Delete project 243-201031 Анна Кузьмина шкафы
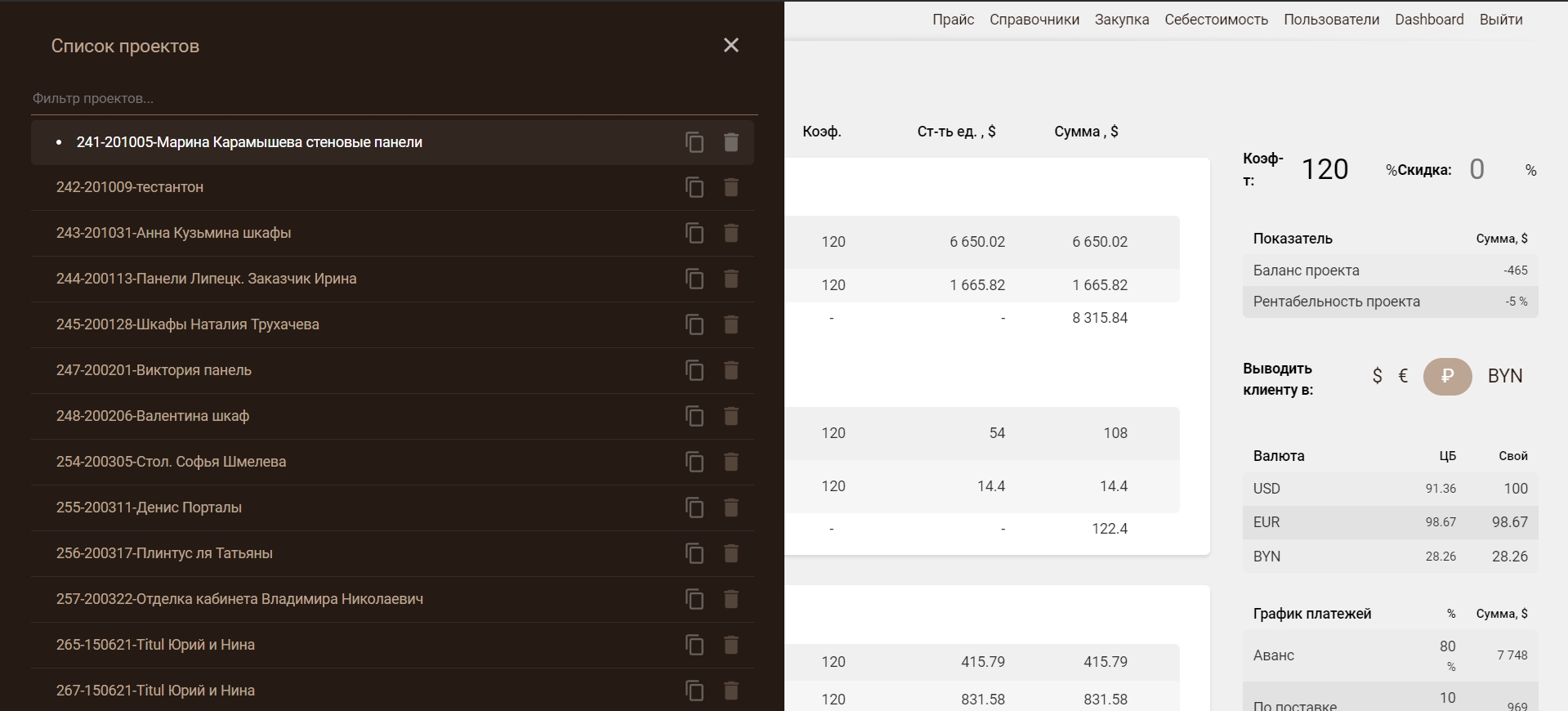The width and height of the screenshot is (1568, 711). [x=731, y=234]
